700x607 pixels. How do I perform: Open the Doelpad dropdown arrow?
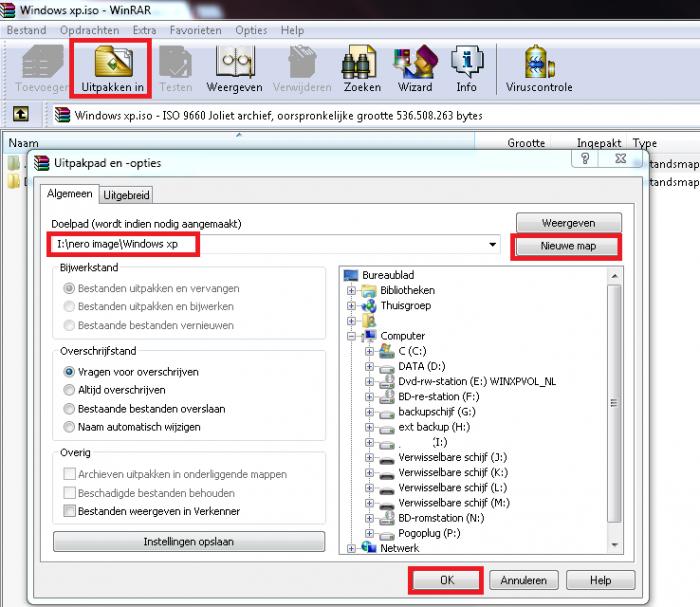click(x=492, y=244)
